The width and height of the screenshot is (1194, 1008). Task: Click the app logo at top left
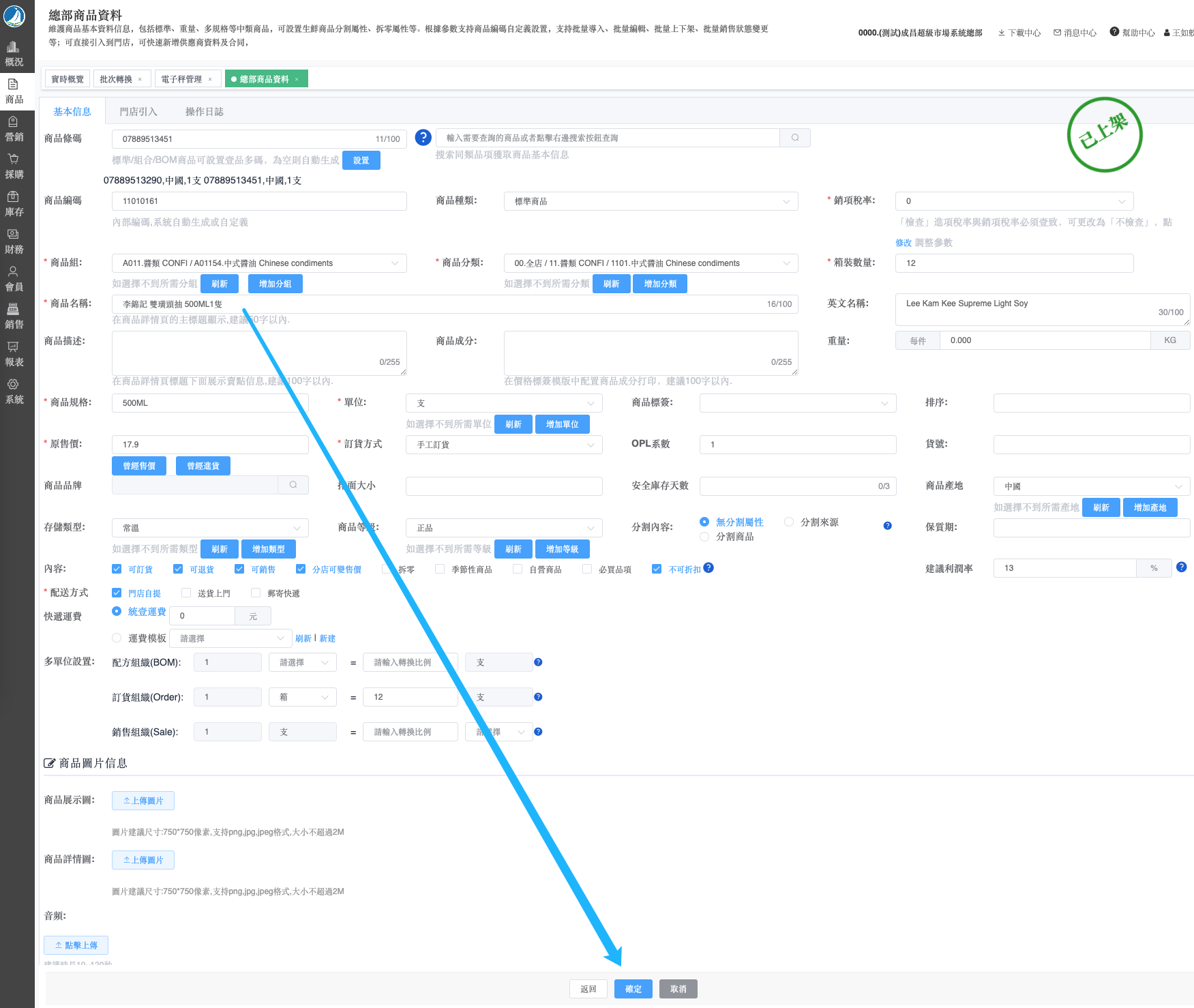pos(14,15)
